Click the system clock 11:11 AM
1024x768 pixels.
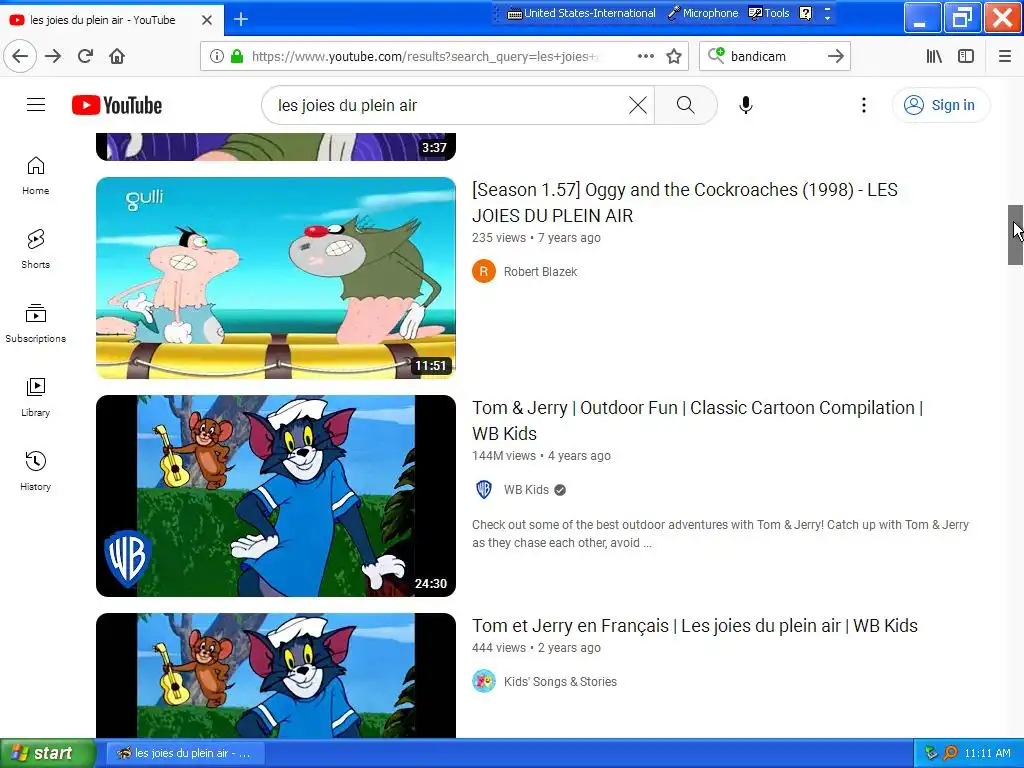coord(987,753)
